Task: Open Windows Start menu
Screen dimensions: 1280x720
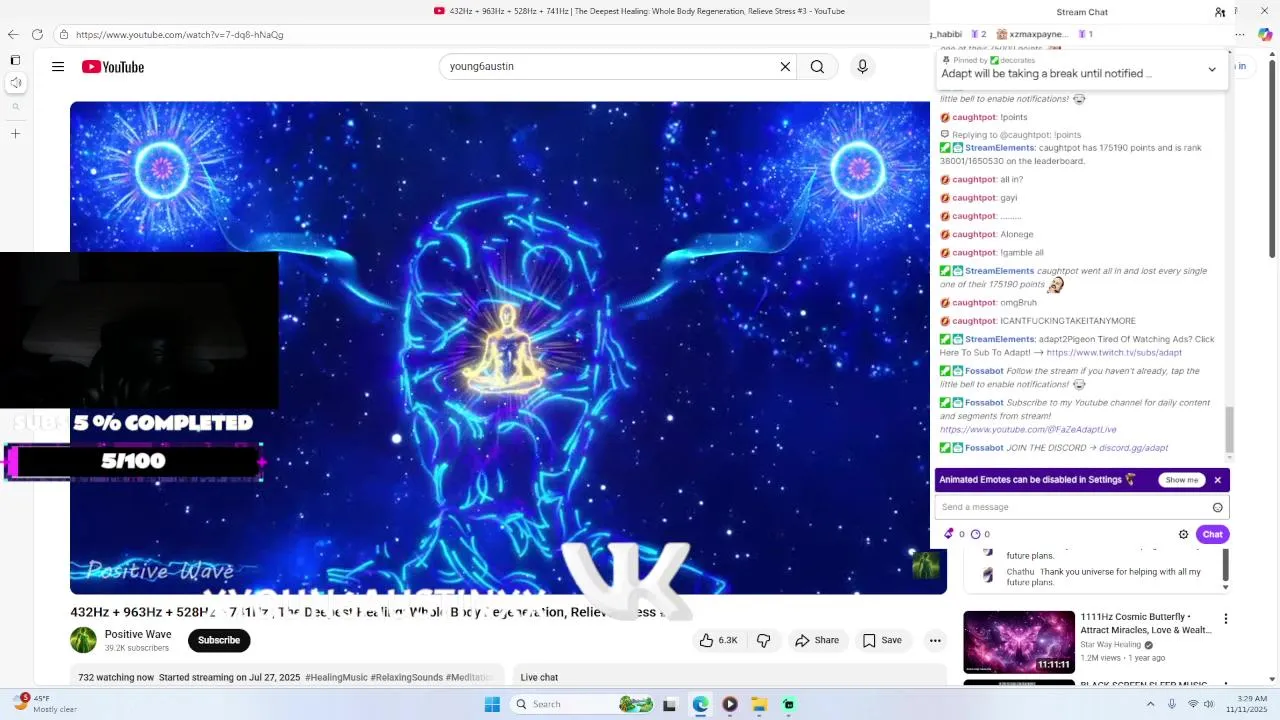Action: [x=492, y=704]
